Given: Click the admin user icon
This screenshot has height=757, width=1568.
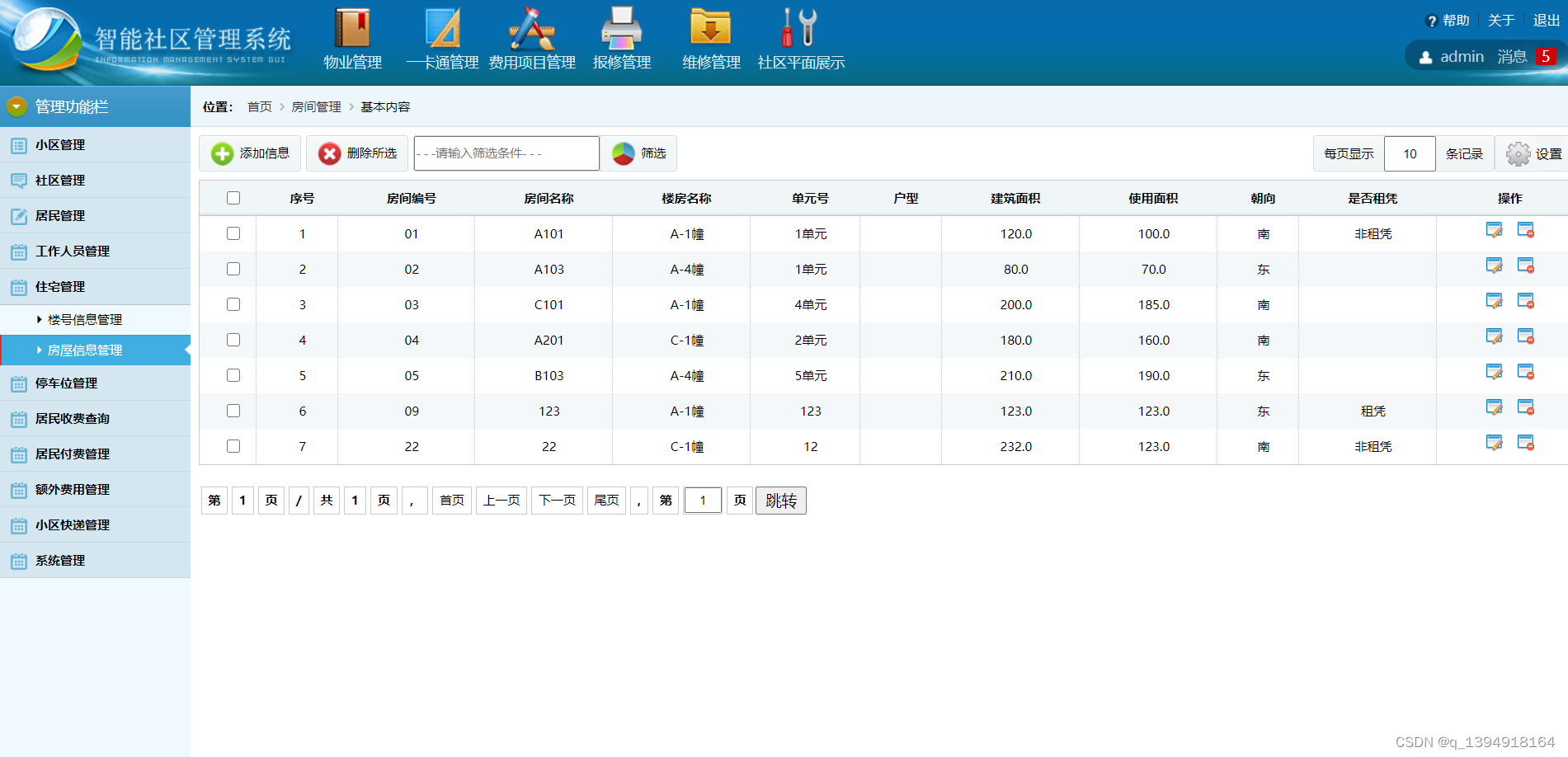Looking at the screenshot, I should tap(1425, 58).
